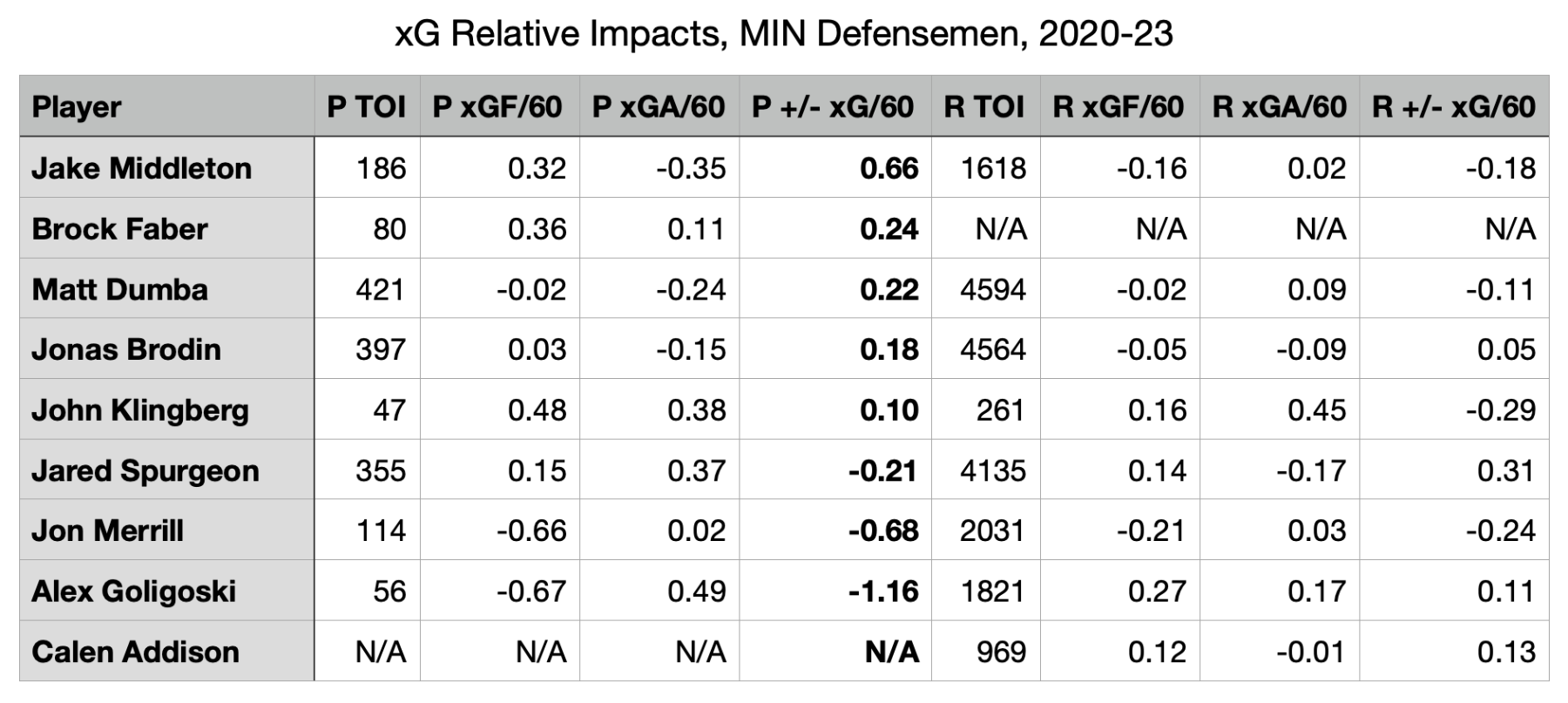Select John Klingberg's name cell
This screenshot has width=1568, height=703.
pos(140,410)
